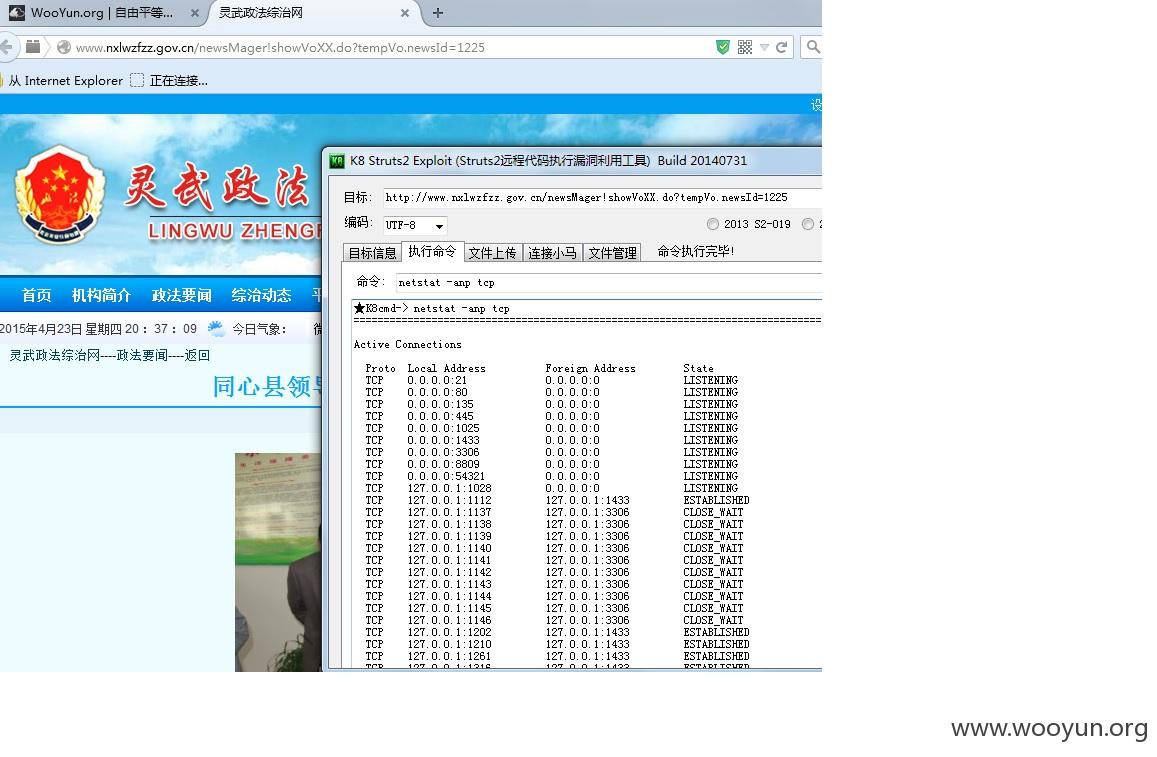The height and width of the screenshot is (757, 1157).
Task: Open the 政法要闻 navigation menu item
Action: coord(182,295)
